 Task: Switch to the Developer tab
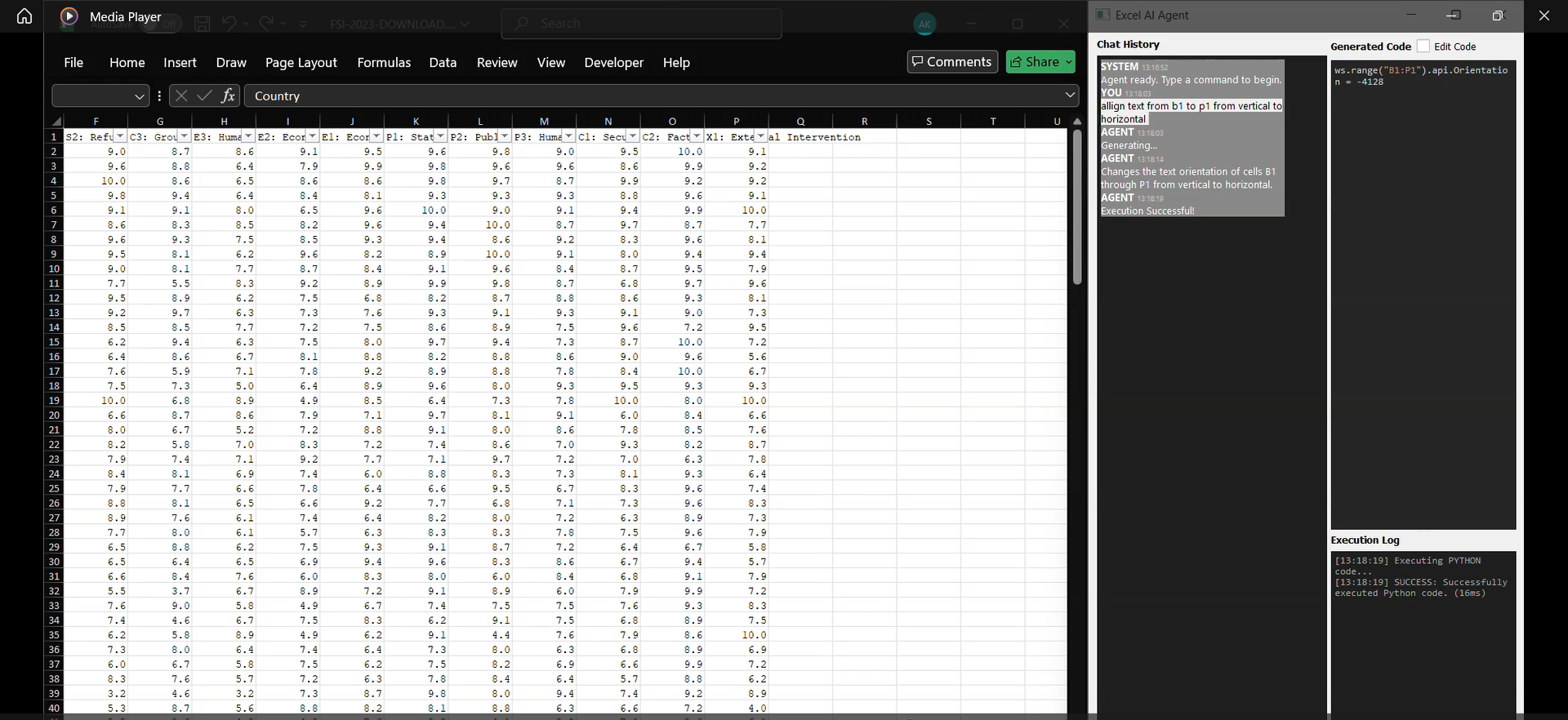tap(613, 62)
